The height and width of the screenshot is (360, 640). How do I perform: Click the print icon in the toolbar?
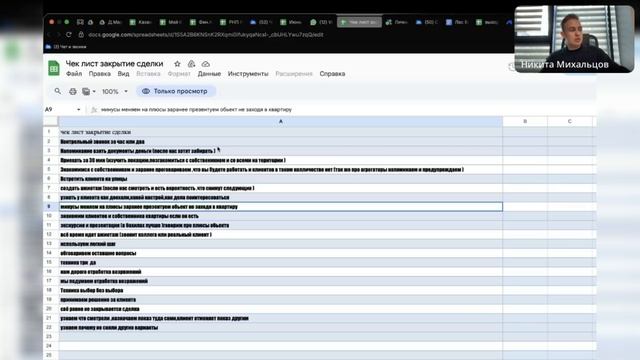coord(73,91)
